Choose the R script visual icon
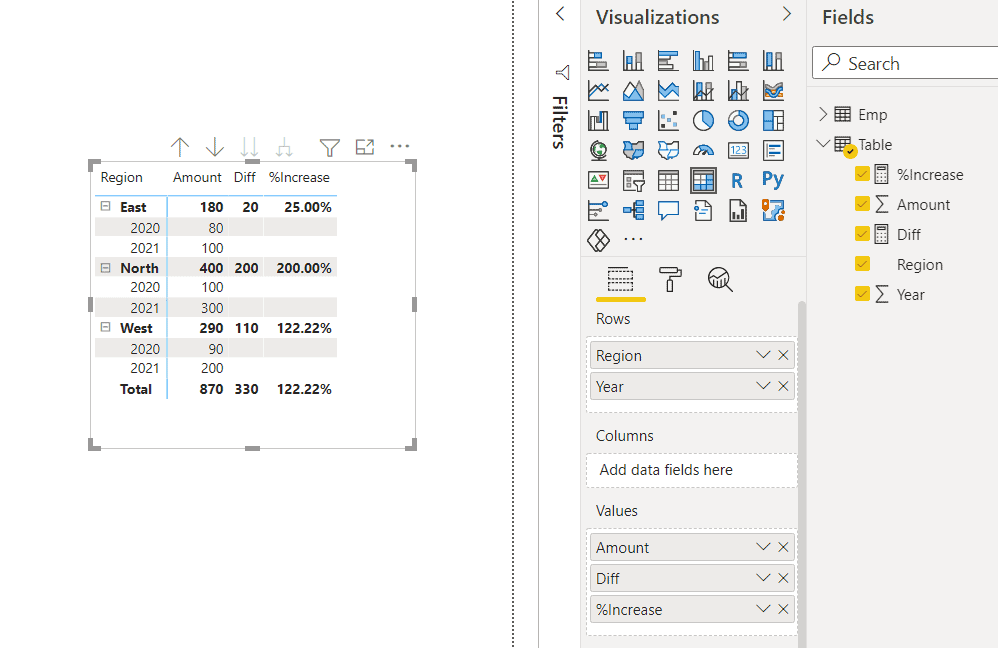The height and width of the screenshot is (648, 998). pos(738,180)
